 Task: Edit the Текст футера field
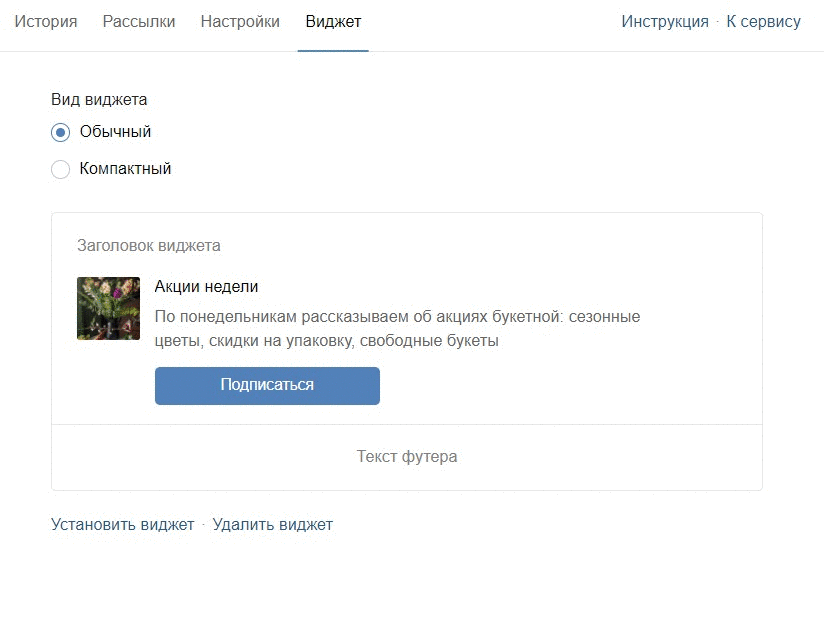(407, 456)
